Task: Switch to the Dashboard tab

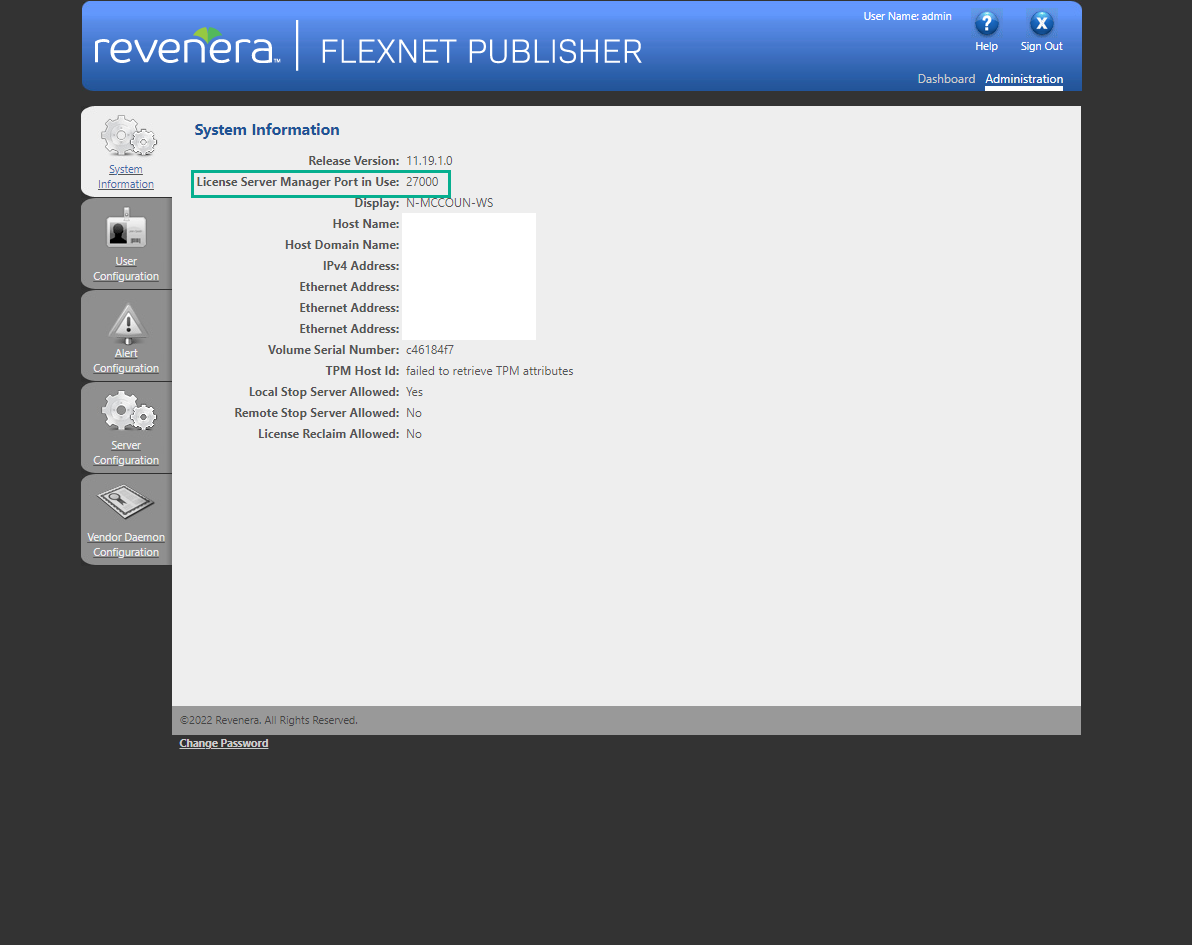Action: point(946,79)
